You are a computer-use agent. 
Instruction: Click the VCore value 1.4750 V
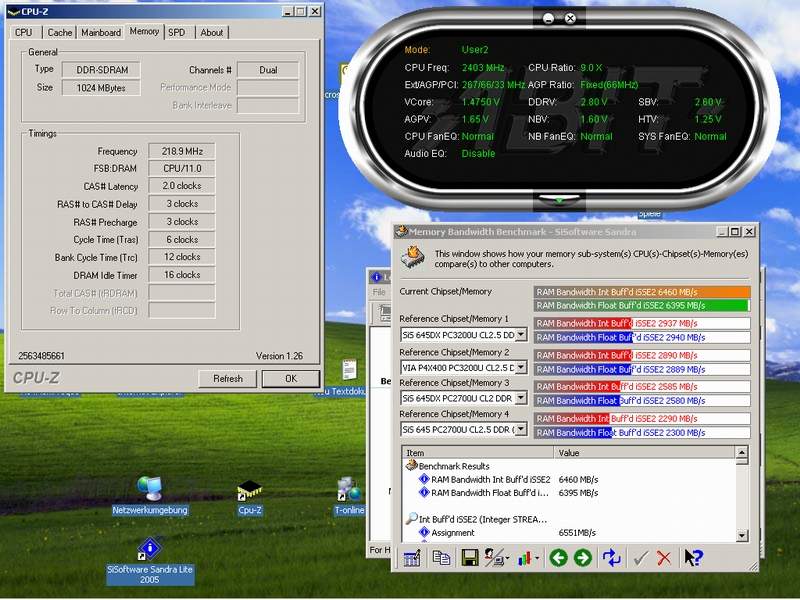click(481, 102)
